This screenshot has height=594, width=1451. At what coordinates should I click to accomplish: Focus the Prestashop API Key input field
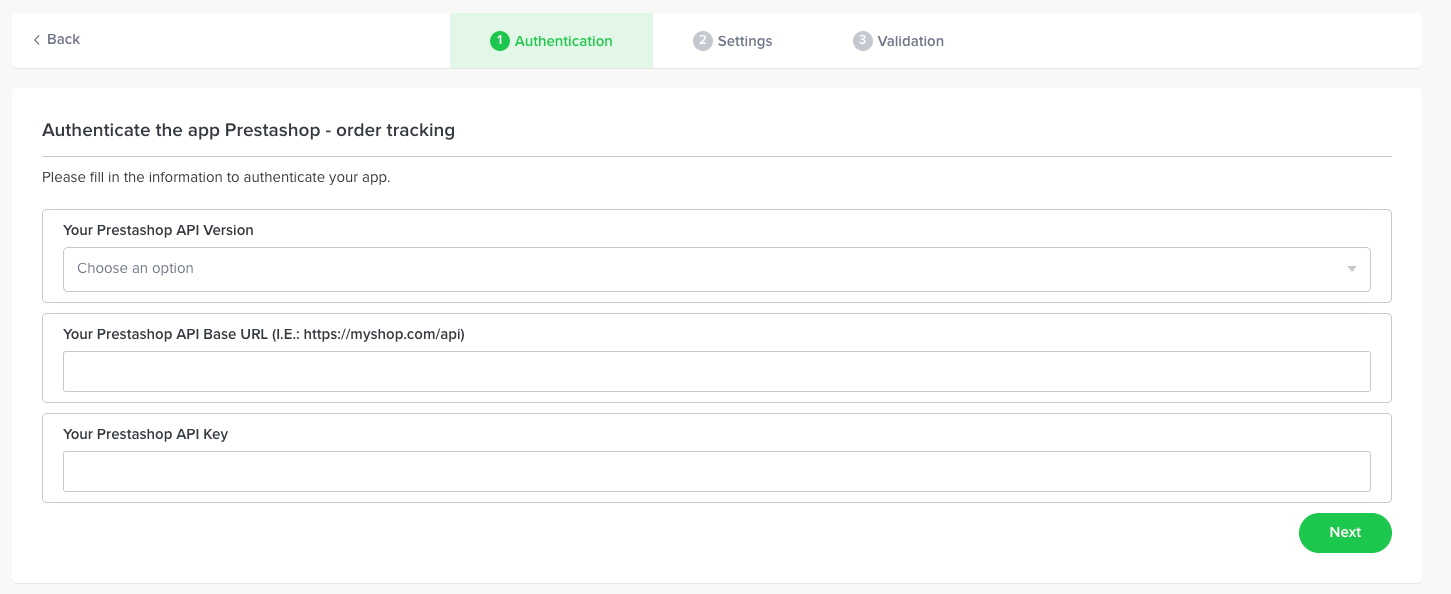(x=716, y=471)
